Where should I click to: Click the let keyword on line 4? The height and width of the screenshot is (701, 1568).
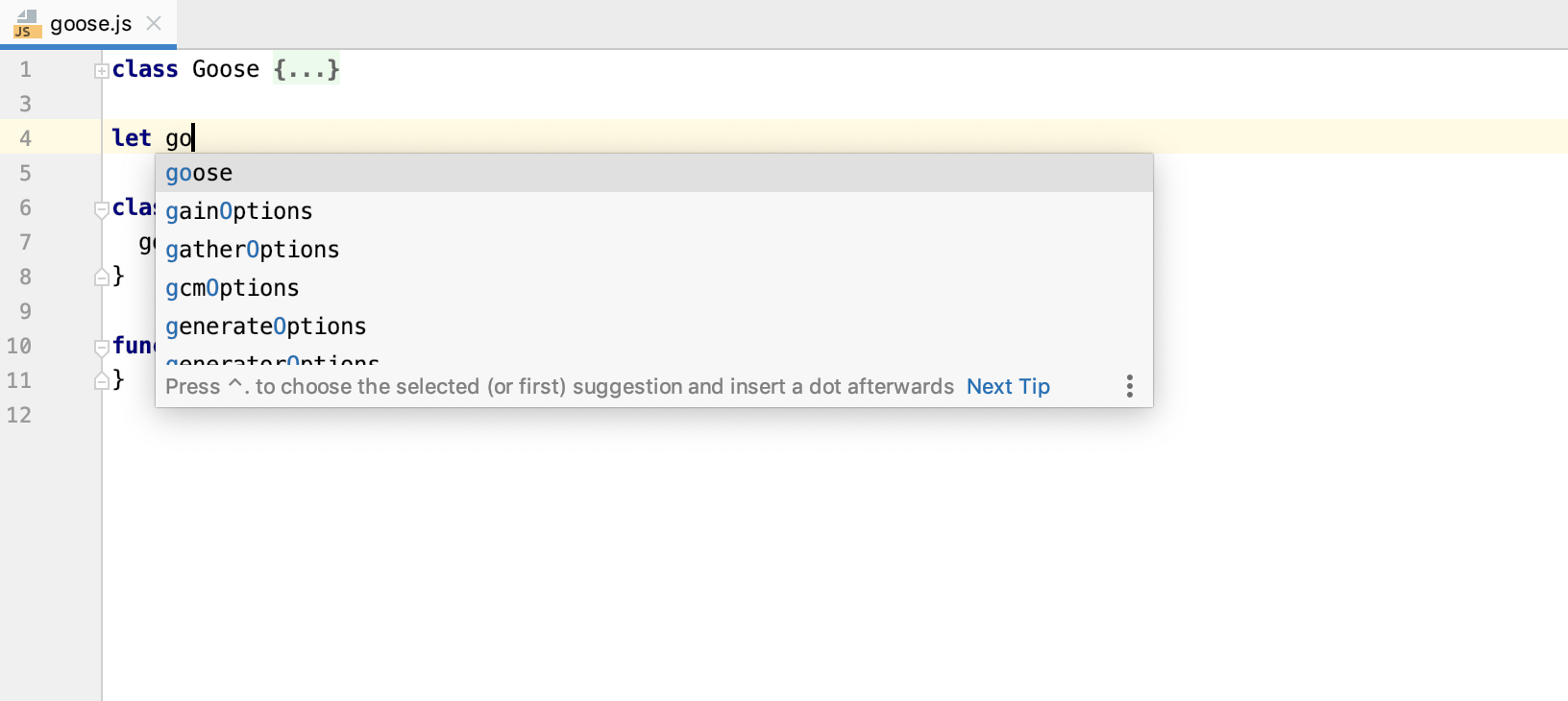point(131,138)
